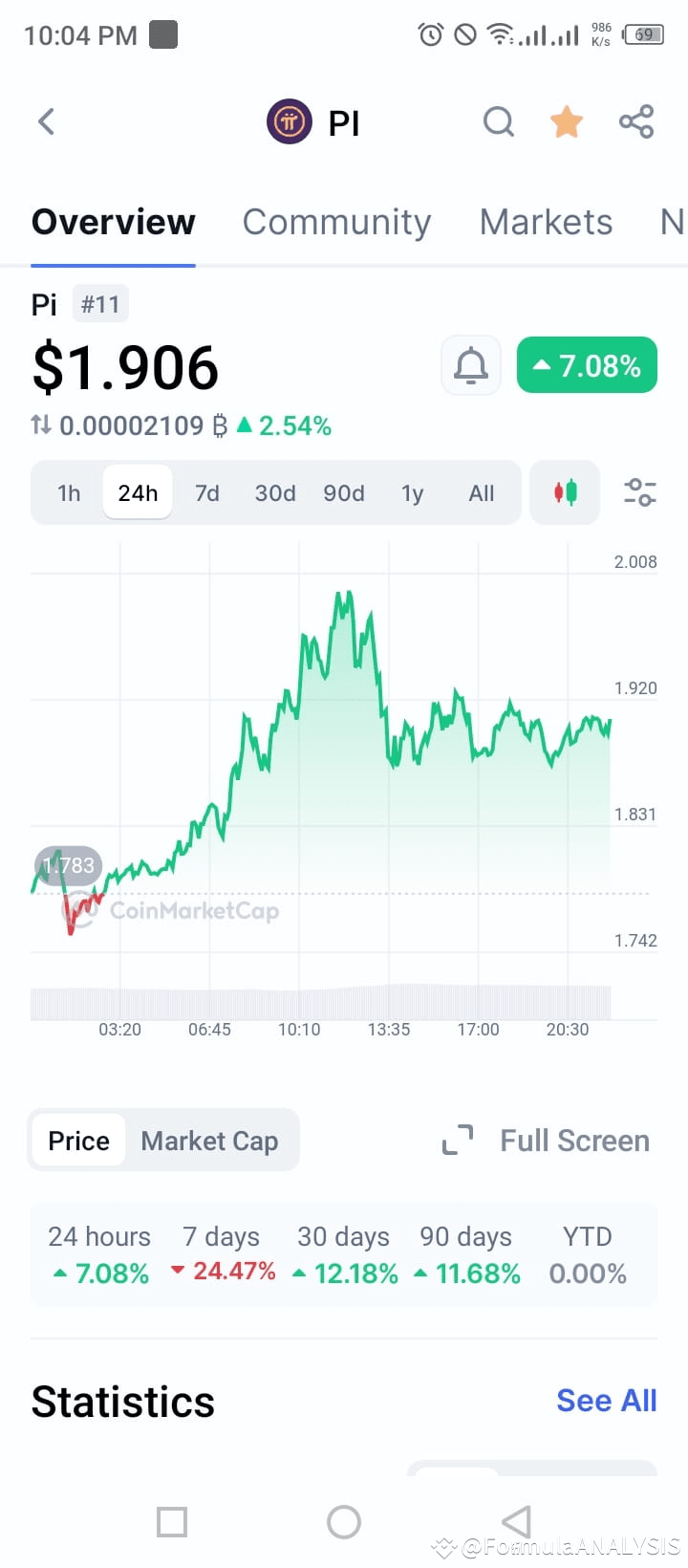Open search with magnifier icon

pos(499,122)
